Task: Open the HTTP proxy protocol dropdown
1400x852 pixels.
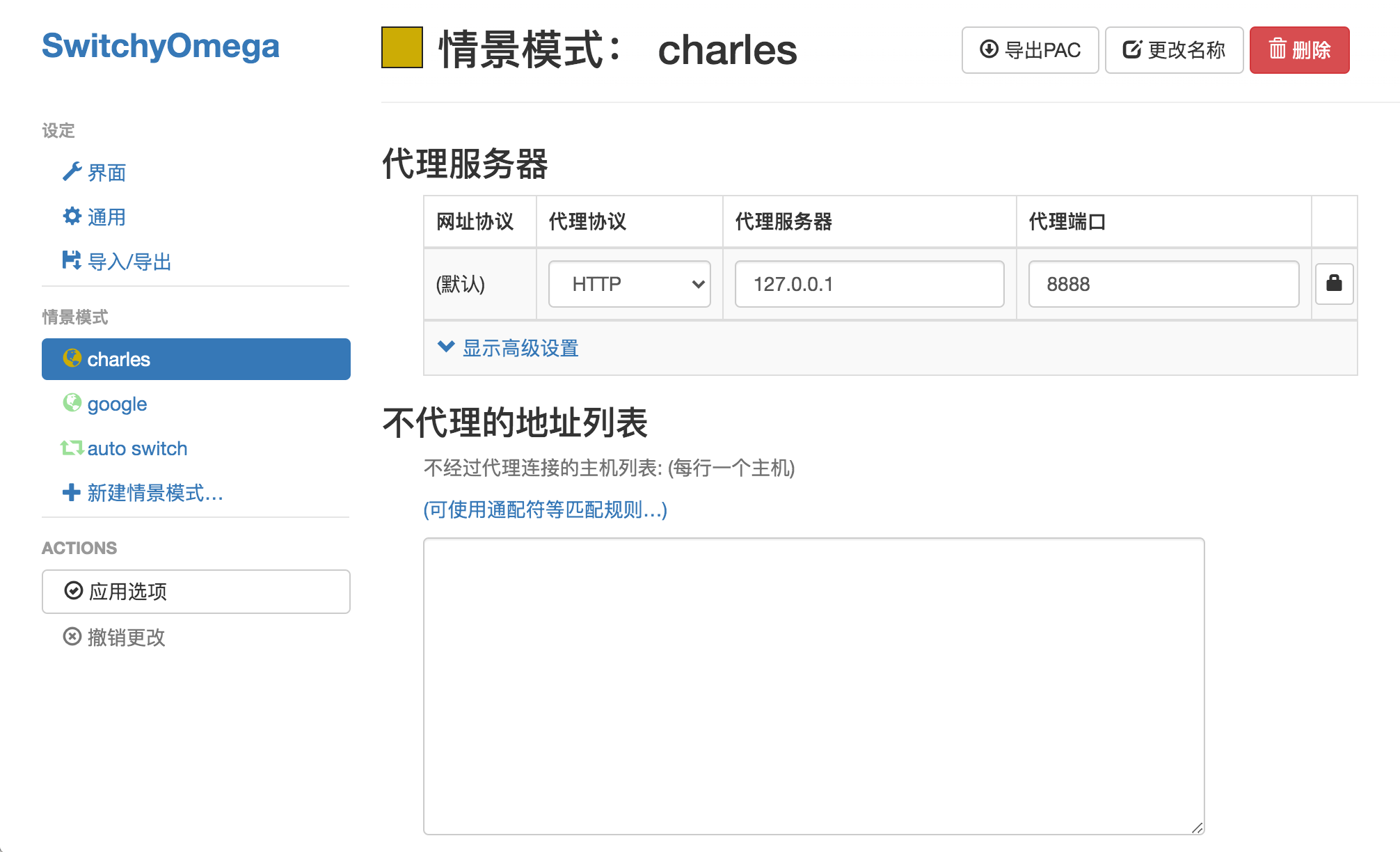Action: click(x=629, y=284)
